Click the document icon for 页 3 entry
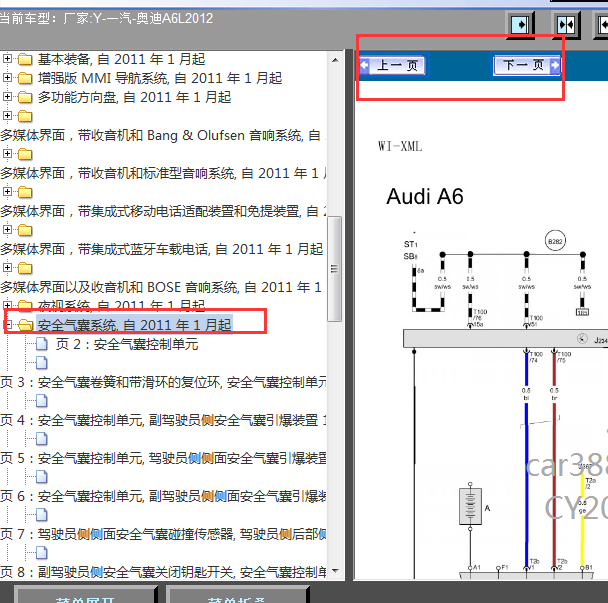The height and width of the screenshot is (603, 608). pos(42,363)
